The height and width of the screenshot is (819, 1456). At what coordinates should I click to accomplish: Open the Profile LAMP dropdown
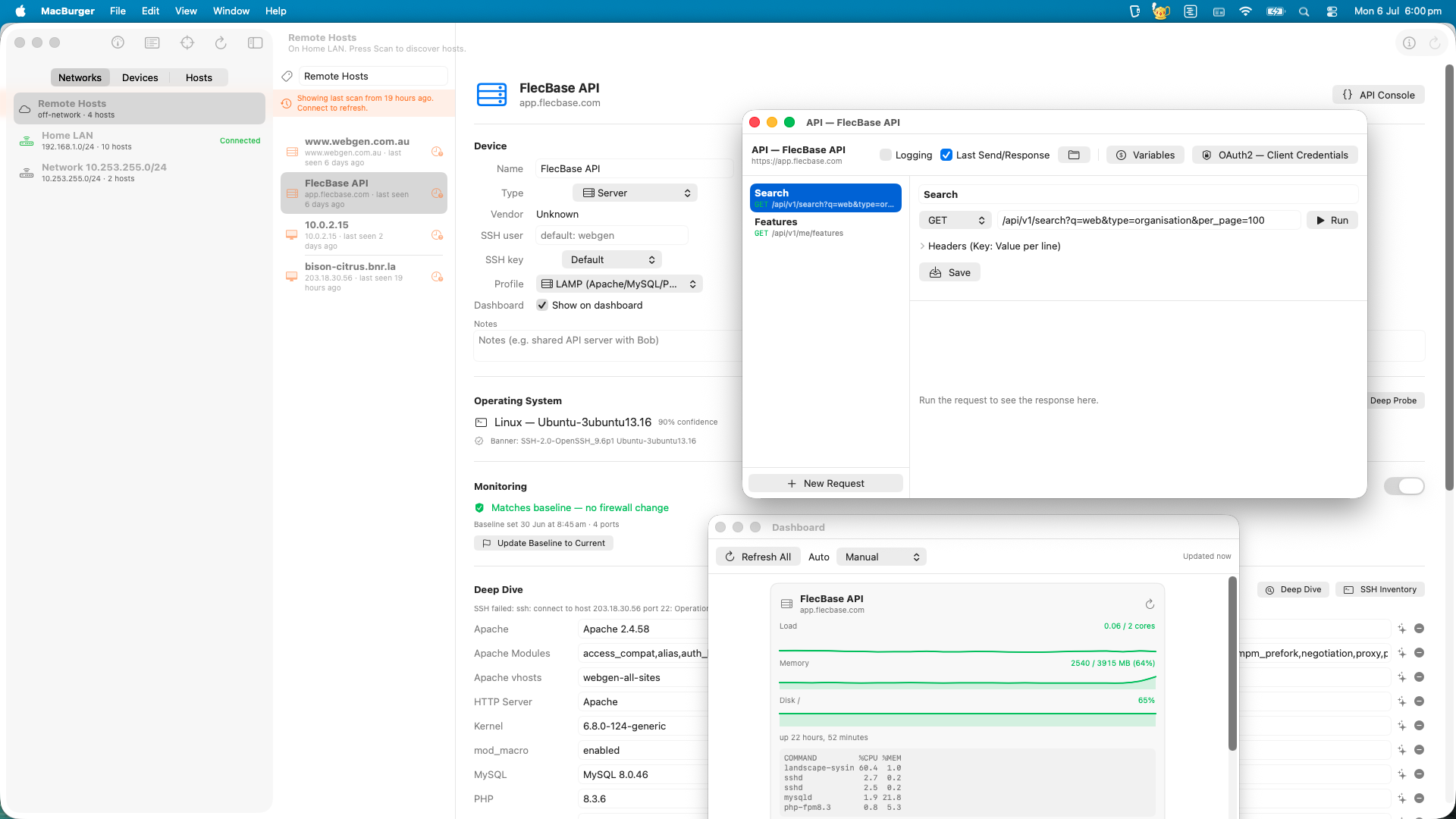click(620, 284)
